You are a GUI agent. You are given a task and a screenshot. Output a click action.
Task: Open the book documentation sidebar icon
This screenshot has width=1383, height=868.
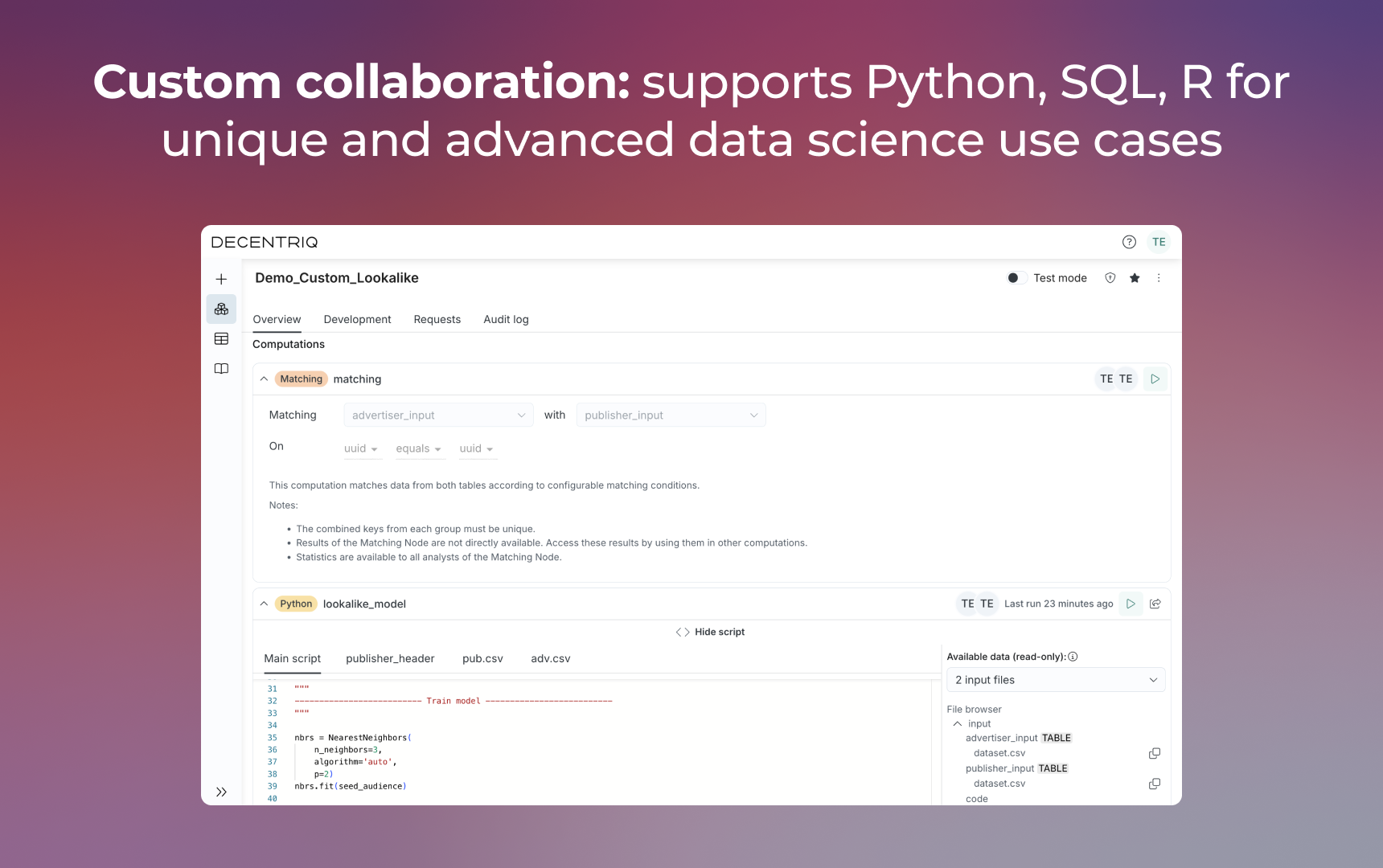[x=221, y=369]
